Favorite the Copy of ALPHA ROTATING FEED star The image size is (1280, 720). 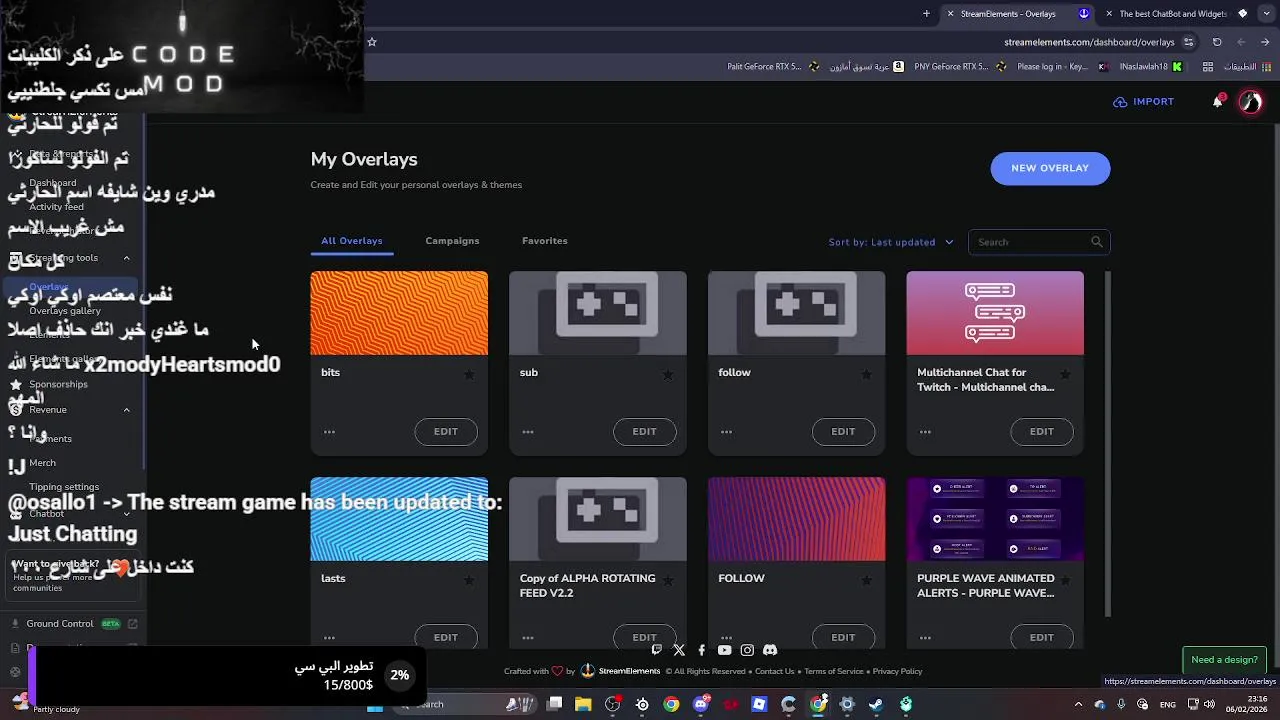point(667,581)
